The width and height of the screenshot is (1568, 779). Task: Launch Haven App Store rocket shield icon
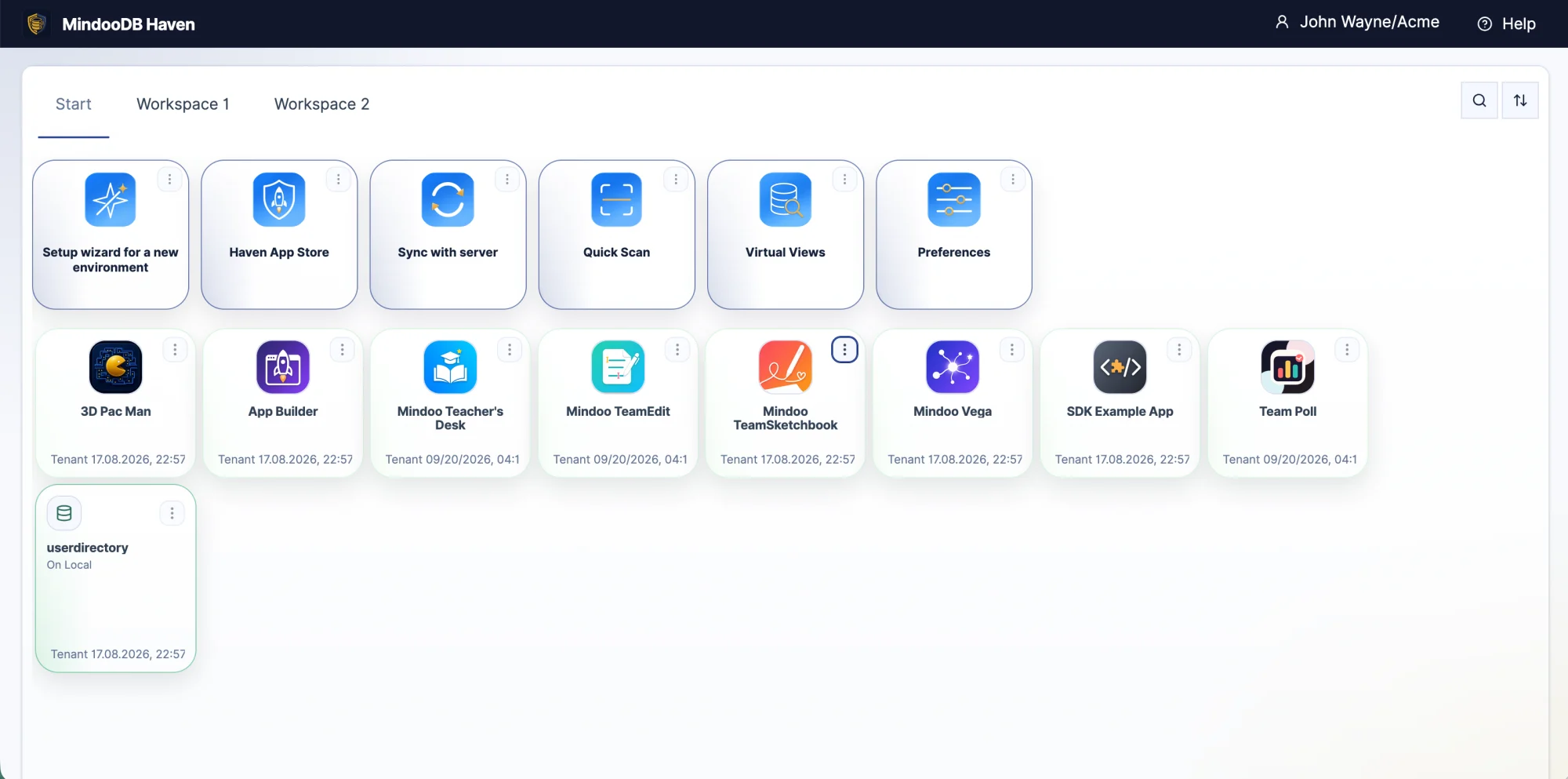tap(279, 199)
